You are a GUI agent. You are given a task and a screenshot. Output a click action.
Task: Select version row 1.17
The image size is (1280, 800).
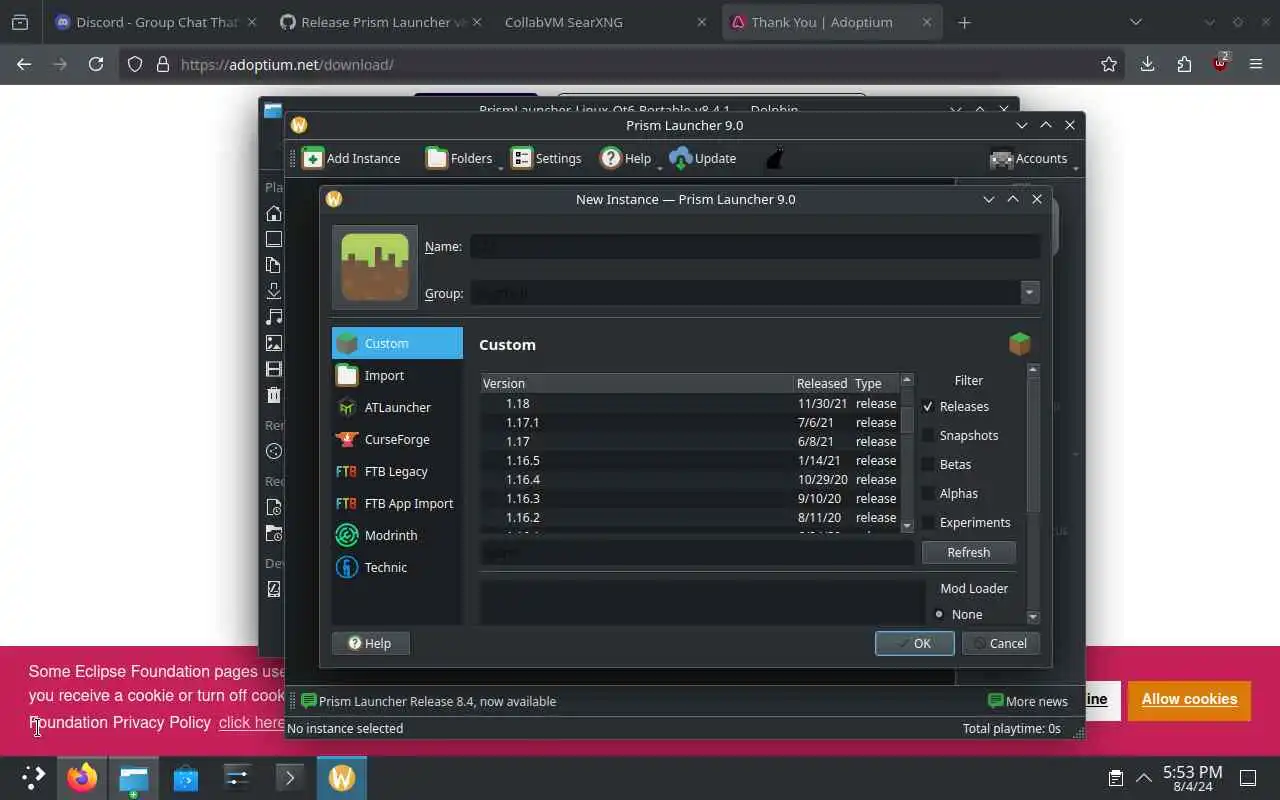coord(690,441)
